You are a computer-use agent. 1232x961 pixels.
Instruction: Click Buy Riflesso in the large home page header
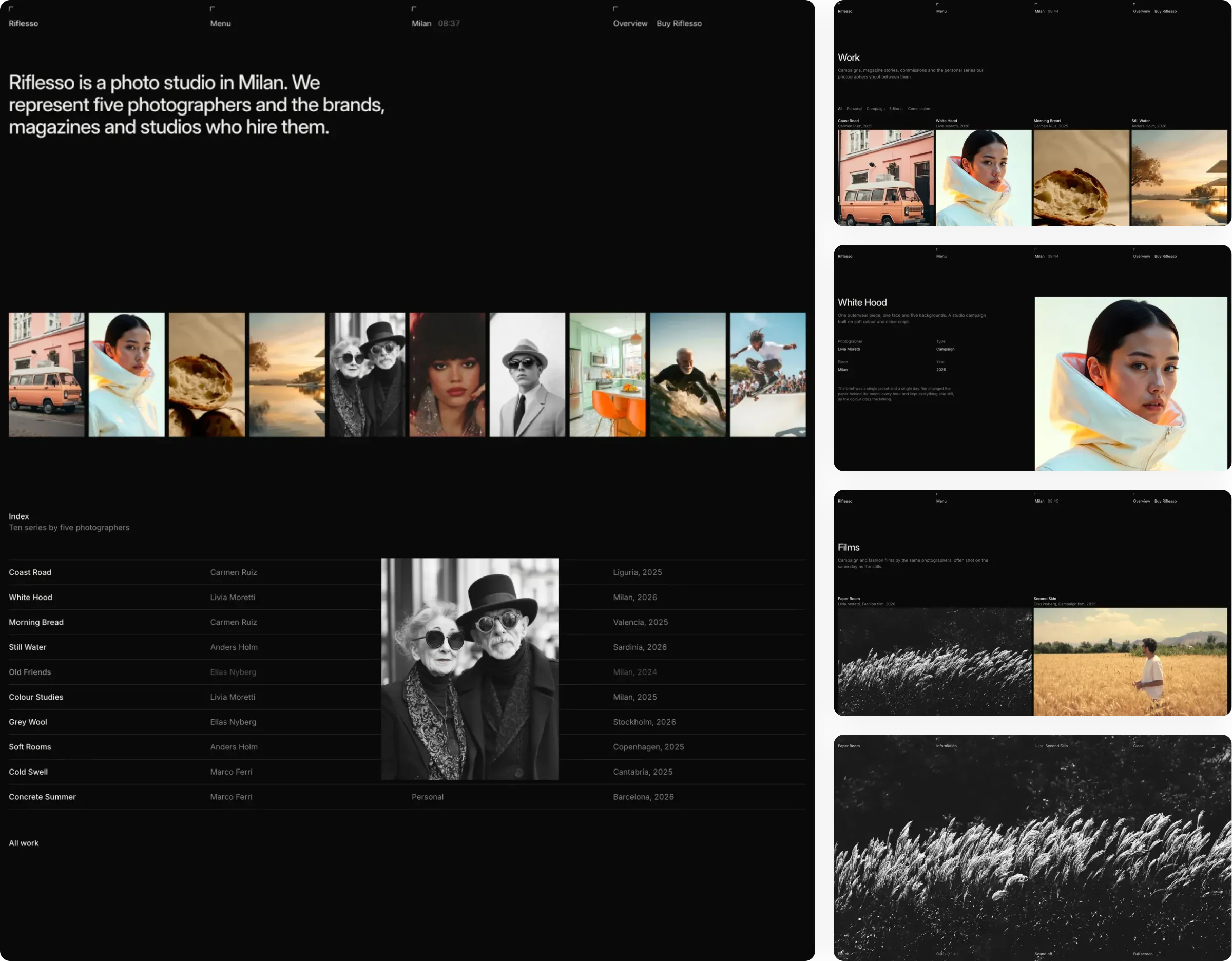click(679, 23)
